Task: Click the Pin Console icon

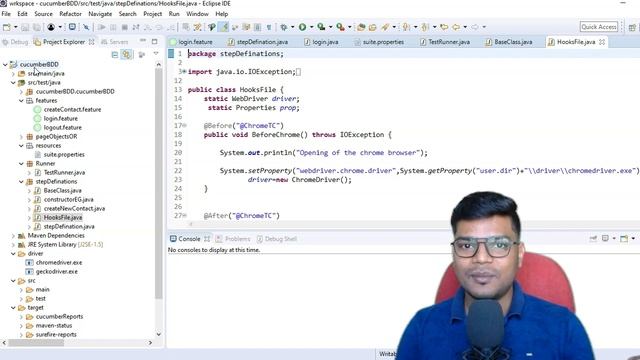Action: click(593, 239)
